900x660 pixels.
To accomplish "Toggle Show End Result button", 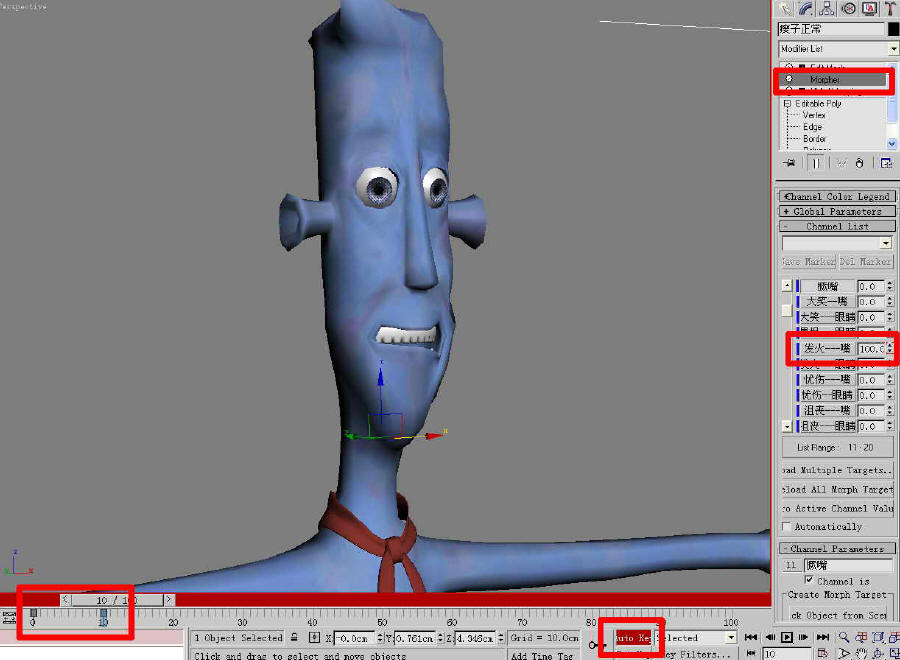I will click(816, 164).
